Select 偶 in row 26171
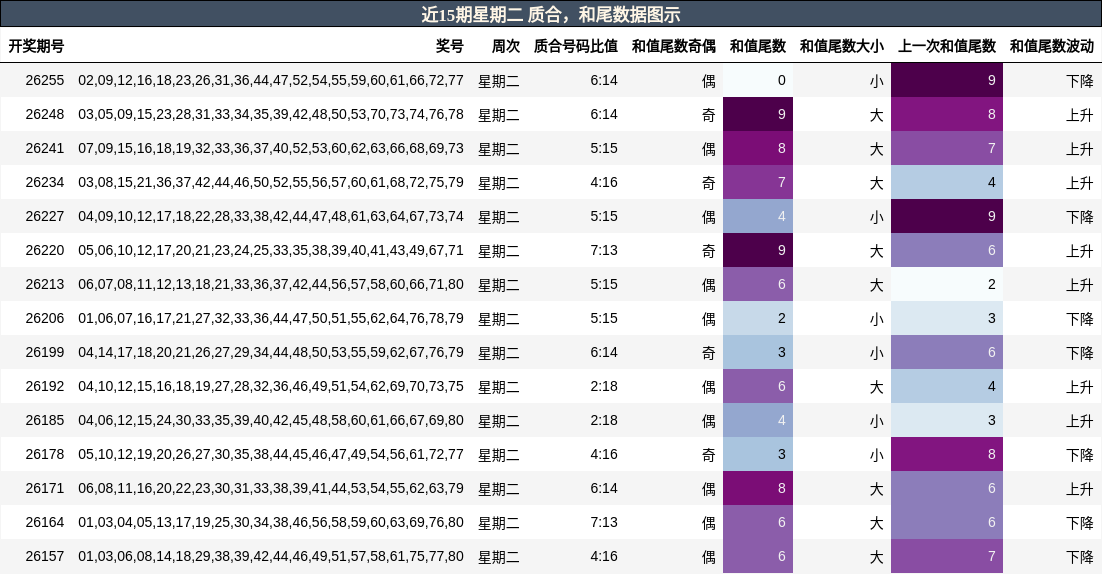Image resolution: width=1102 pixels, height=574 pixels. coord(708,488)
